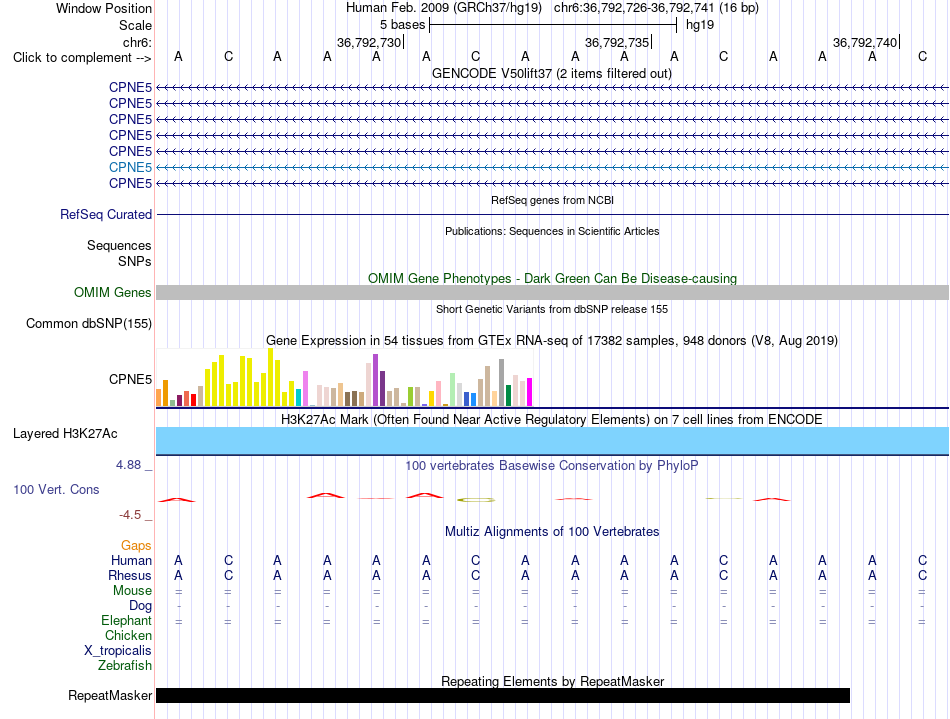Click '100 vertebrates Basewise Conservation by PhyloP' title
This screenshot has height=719, width=950.
(552, 465)
